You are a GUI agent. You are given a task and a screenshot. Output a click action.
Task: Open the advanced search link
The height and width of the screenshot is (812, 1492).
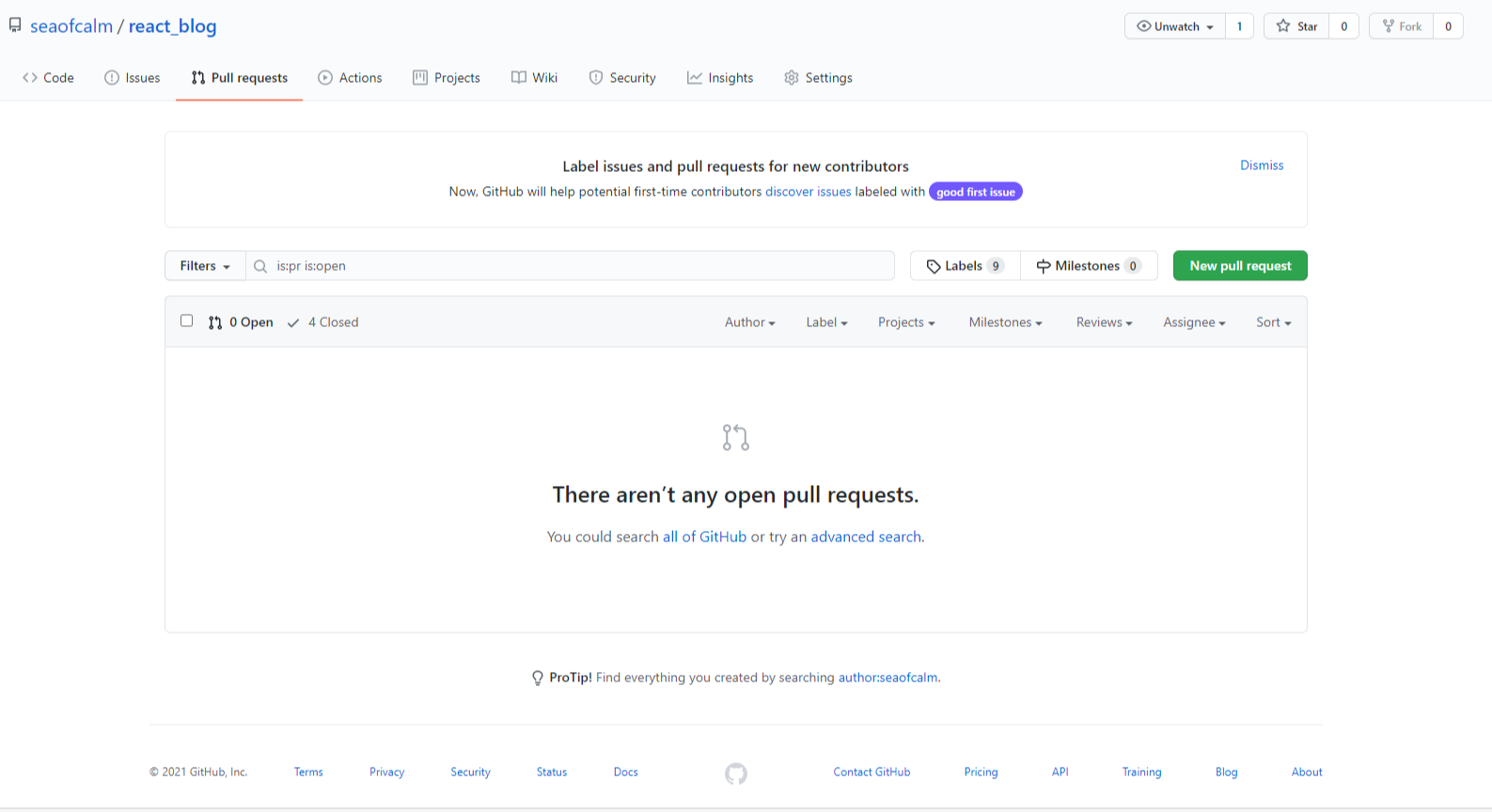pos(866,537)
